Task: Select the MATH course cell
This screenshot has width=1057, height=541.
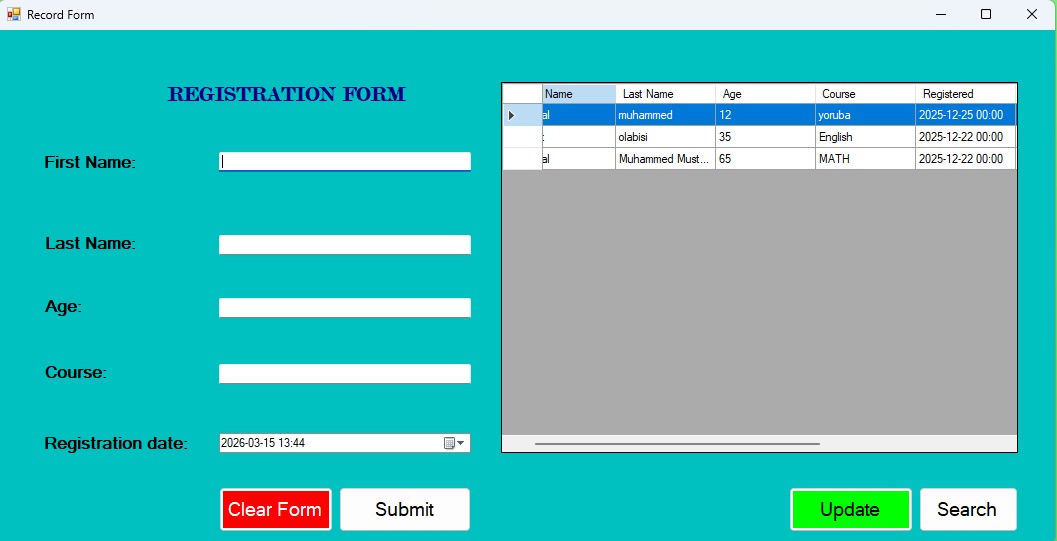Action: point(864,159)
